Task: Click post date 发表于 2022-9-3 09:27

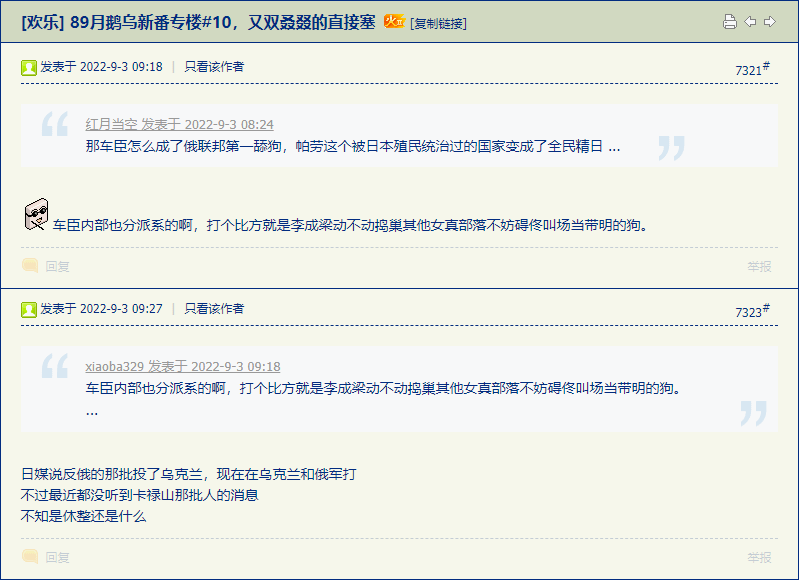Action: coord(101,309)
